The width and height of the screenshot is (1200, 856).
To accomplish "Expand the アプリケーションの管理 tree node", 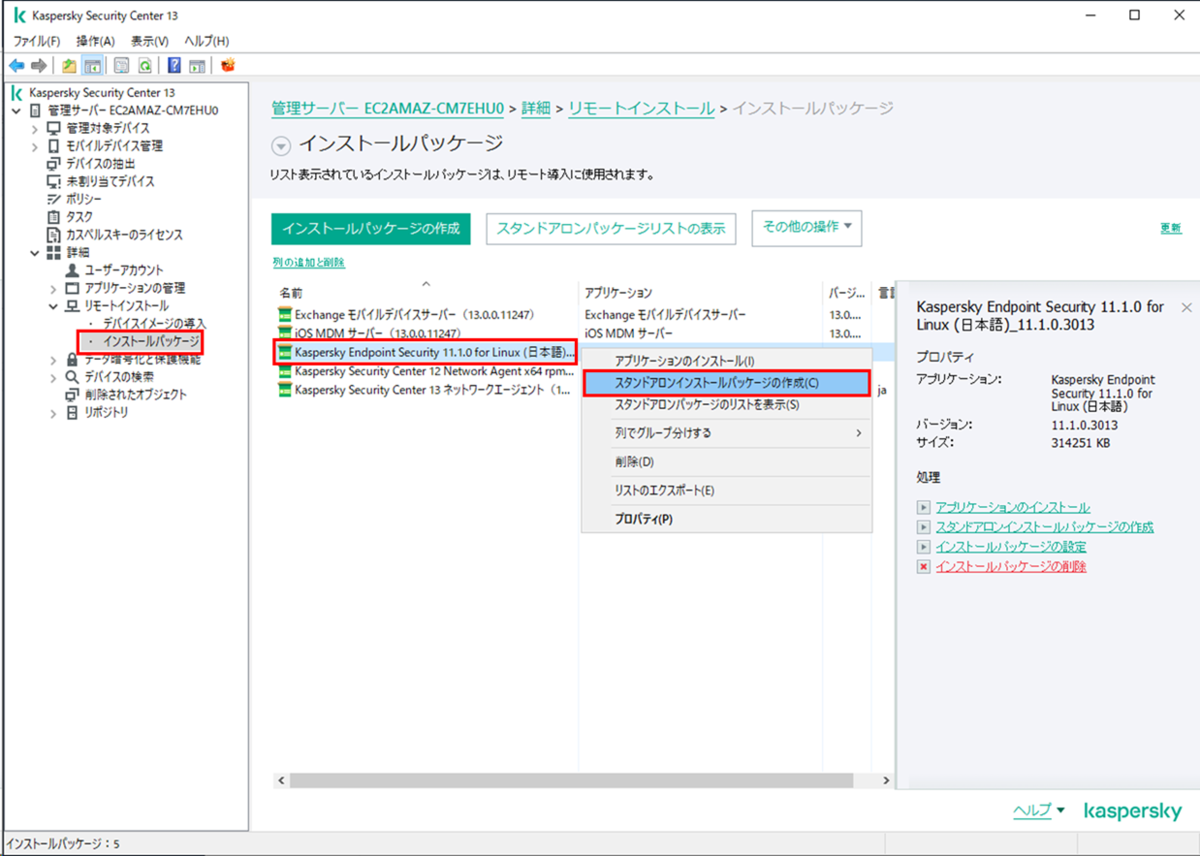I will pyautogui.click(x=53, y=288).
